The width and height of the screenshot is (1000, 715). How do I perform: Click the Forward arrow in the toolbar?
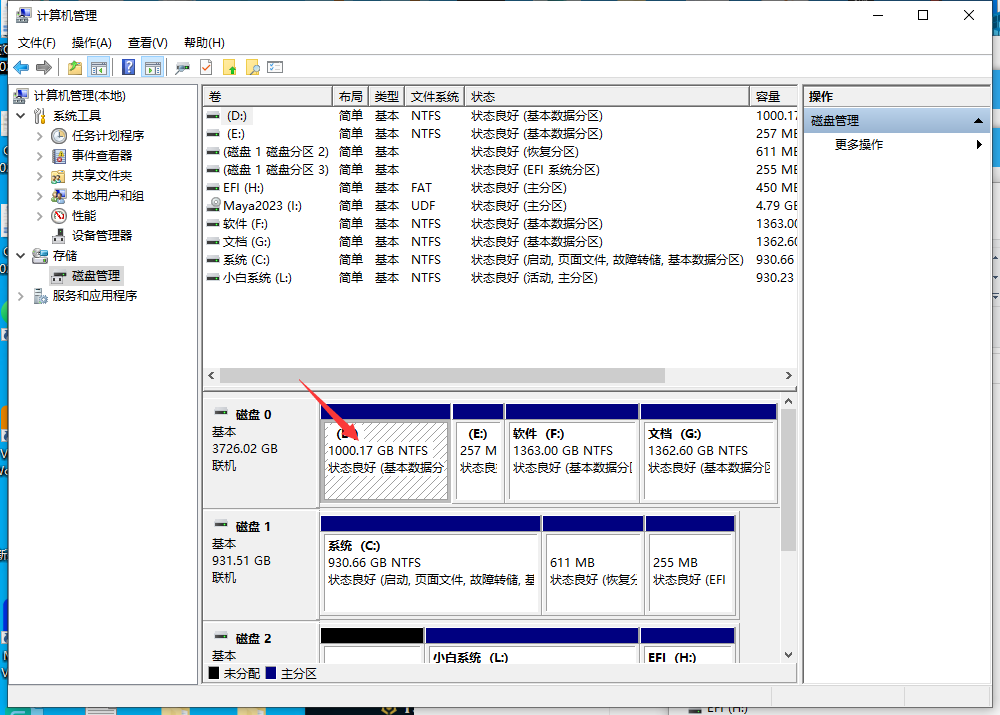(43, 67)
